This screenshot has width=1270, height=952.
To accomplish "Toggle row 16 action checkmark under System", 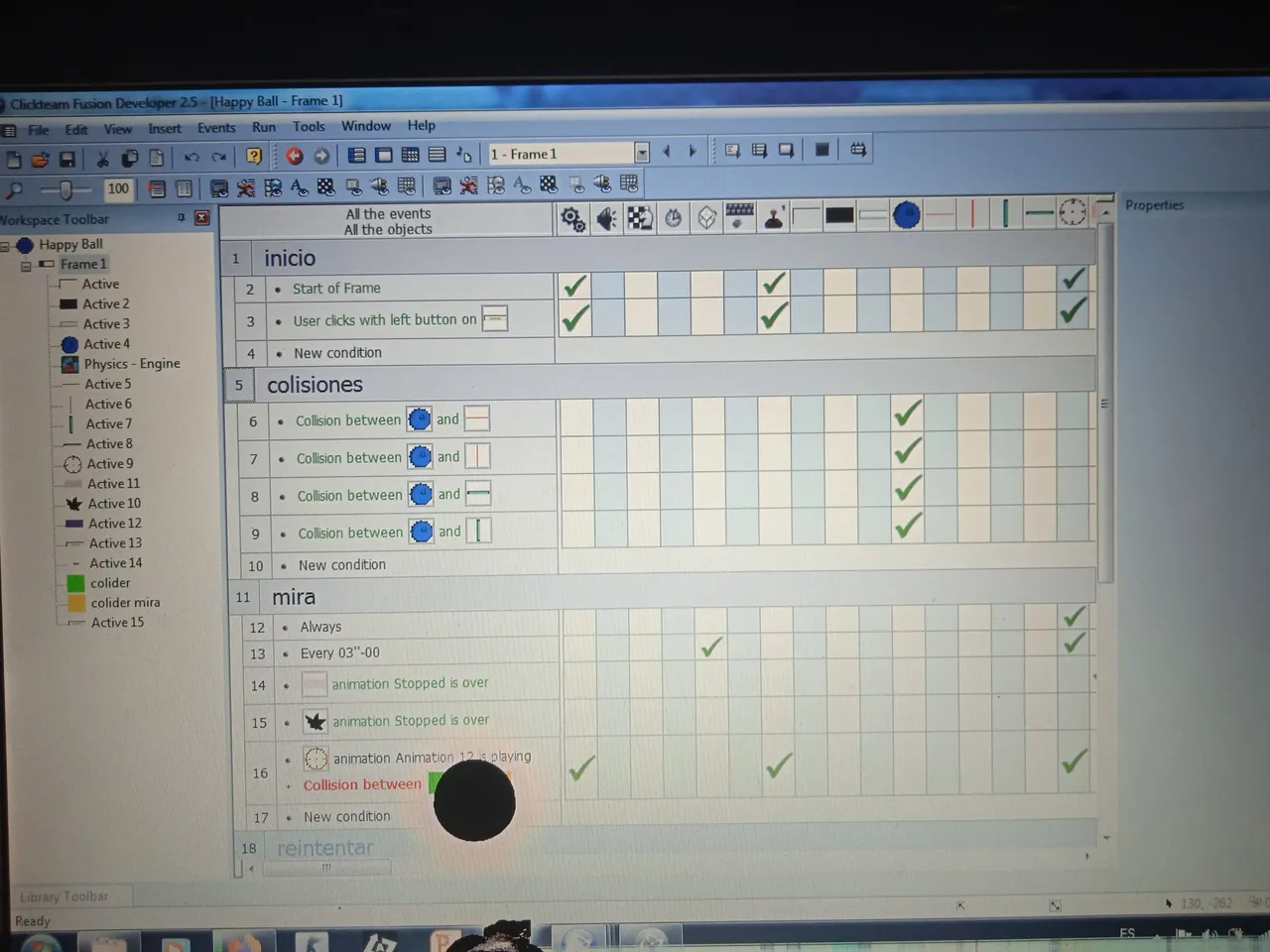I will pyautogui.click(x=582, y=767).
